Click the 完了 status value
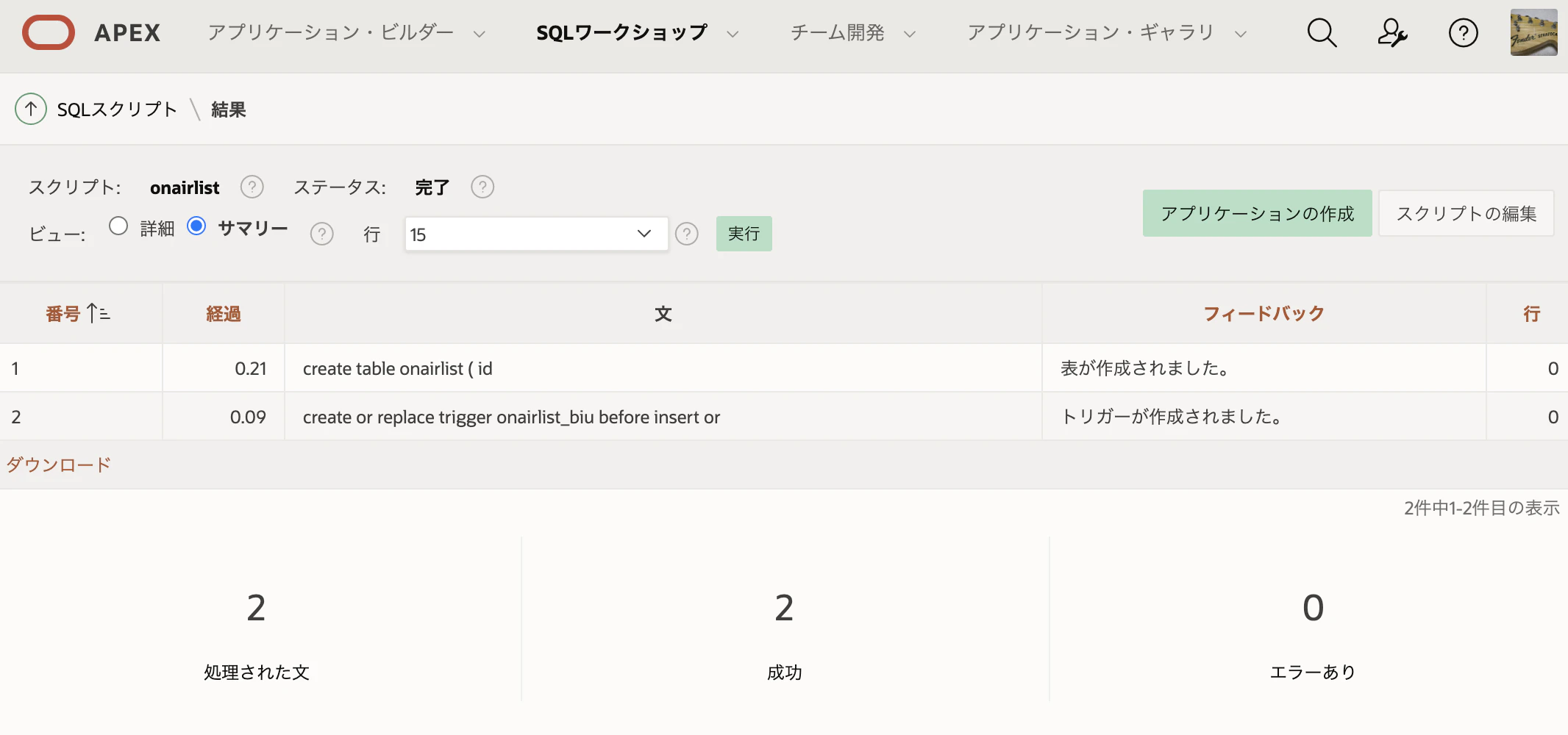1568x735 pixels. (432, 187)
